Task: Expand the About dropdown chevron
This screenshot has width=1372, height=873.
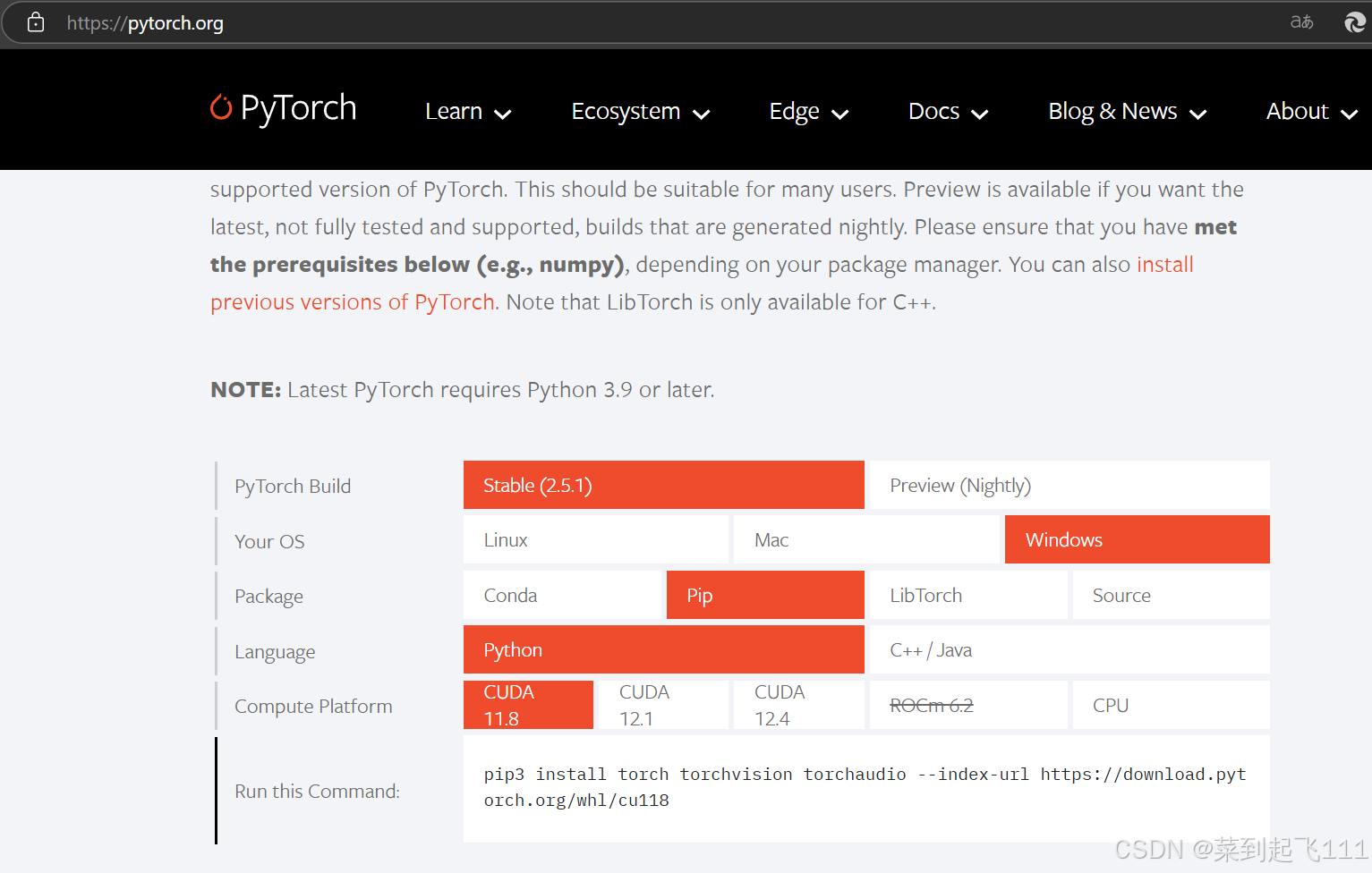Action: 1350,114
